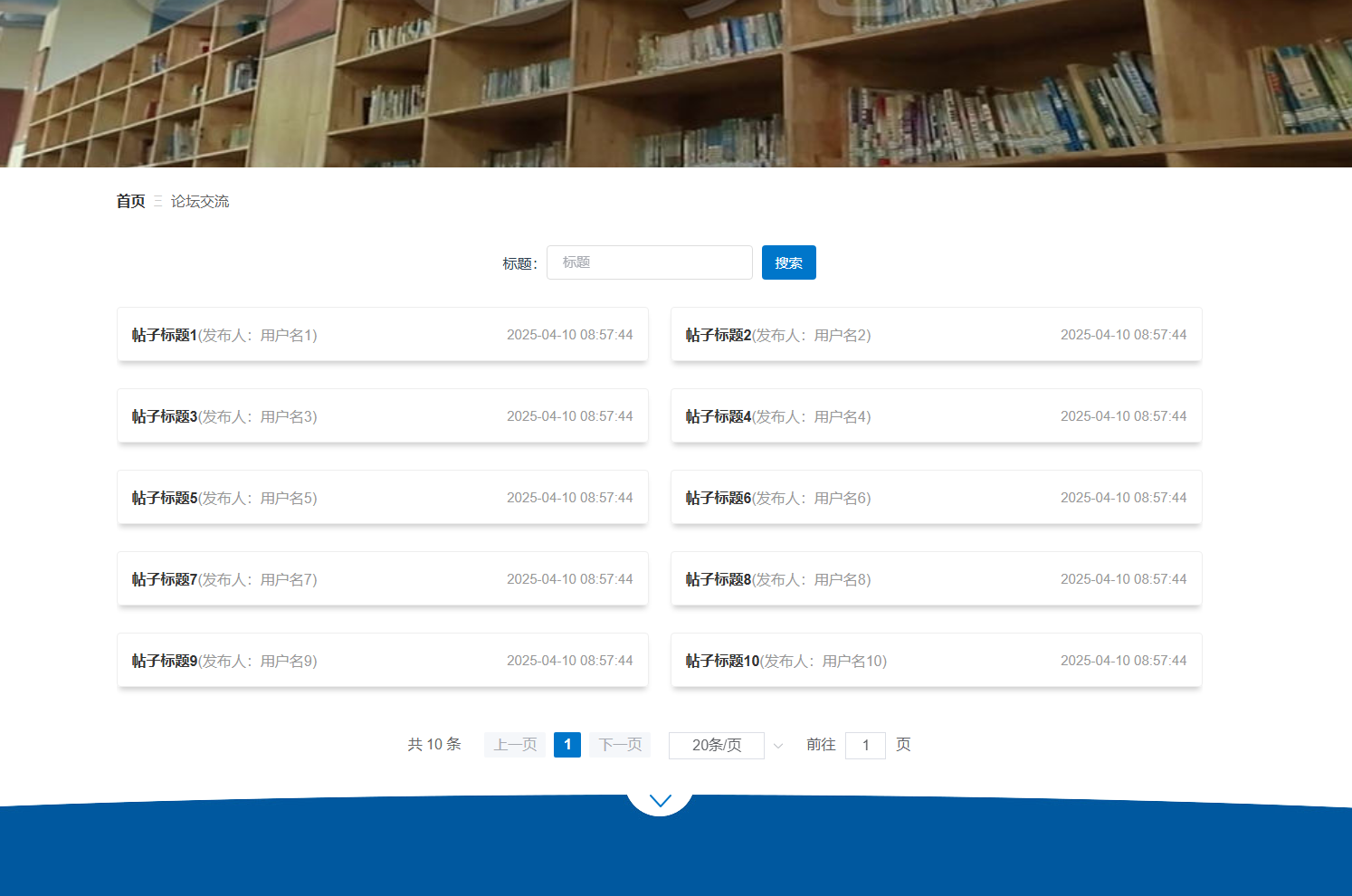Open the 20条/页 page size dropdown
Screen dimensions: 1352x896
coord(717,745)
